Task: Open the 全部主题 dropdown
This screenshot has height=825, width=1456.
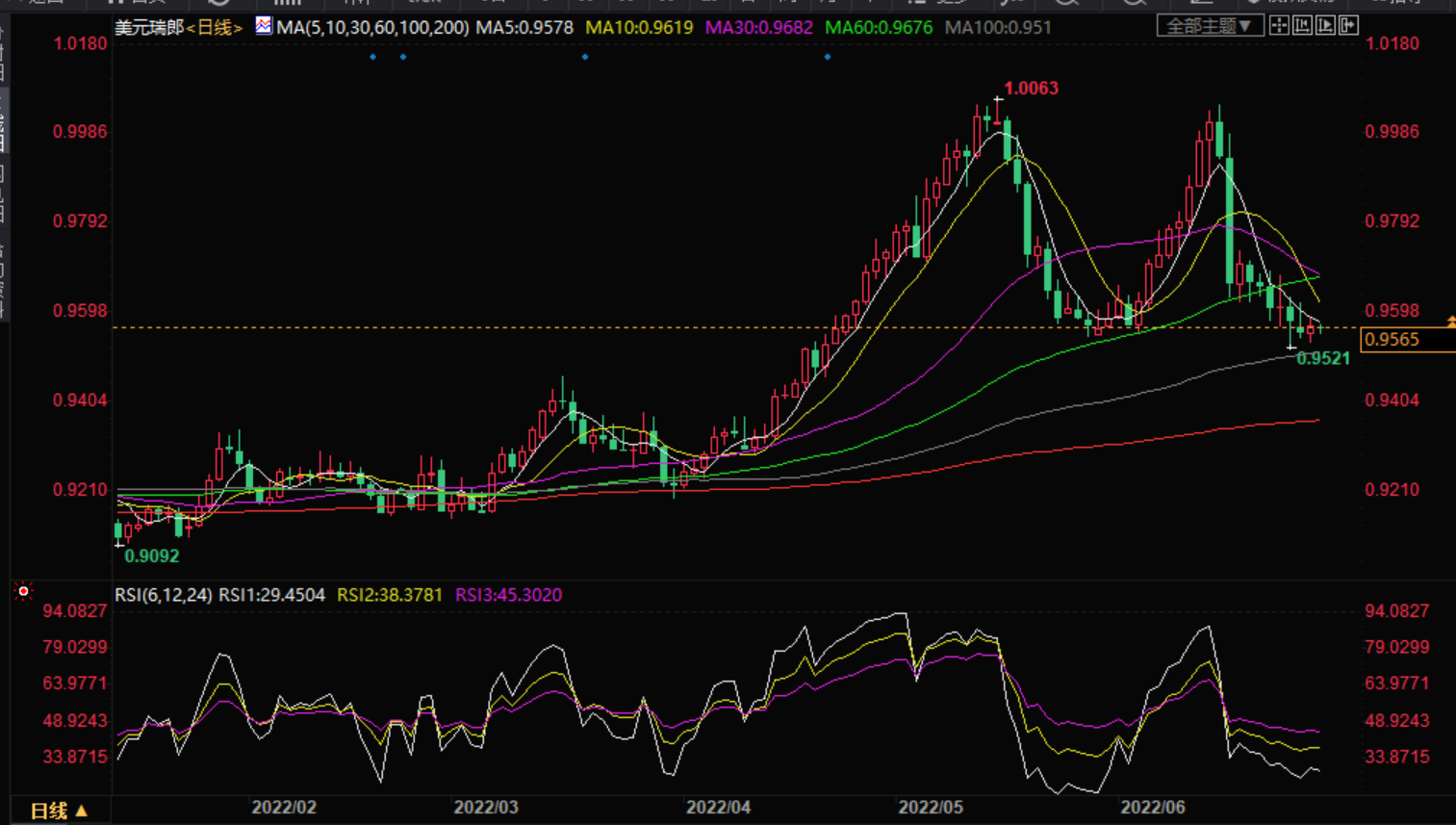Action: click(x=1210, y=26)
